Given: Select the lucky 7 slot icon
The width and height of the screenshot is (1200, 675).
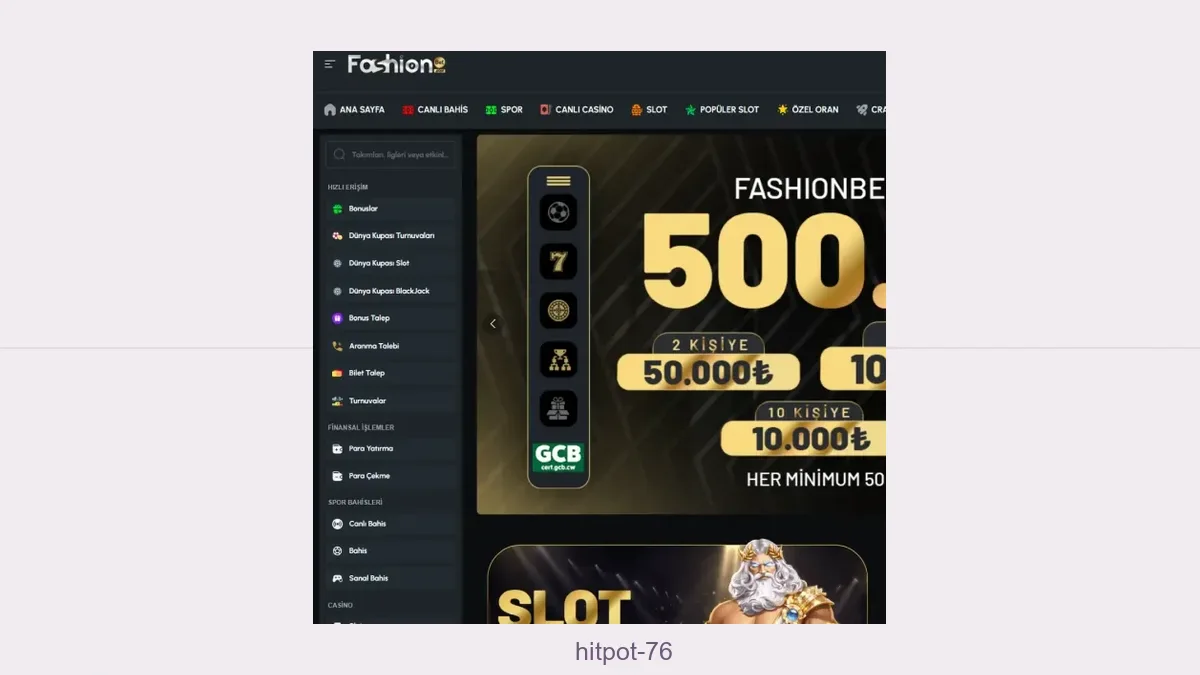Looking at the screenshot, I should coord(558,261).
